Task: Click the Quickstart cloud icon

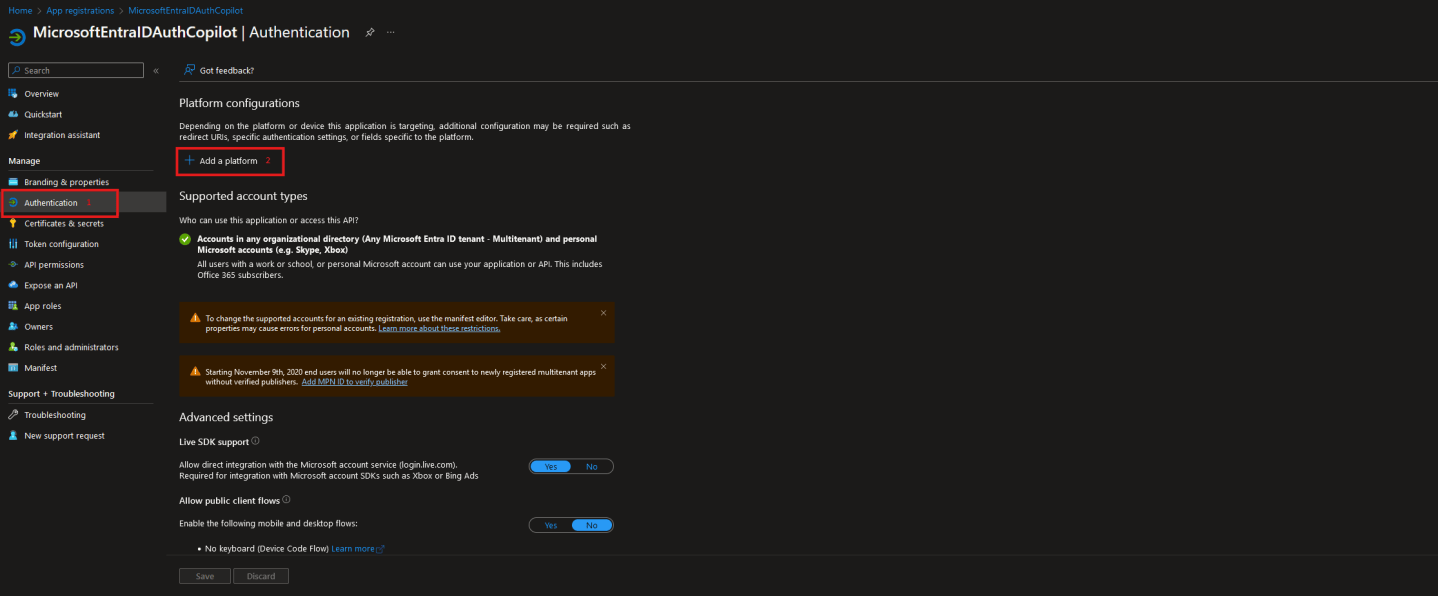Action: [x=13, y=114]
